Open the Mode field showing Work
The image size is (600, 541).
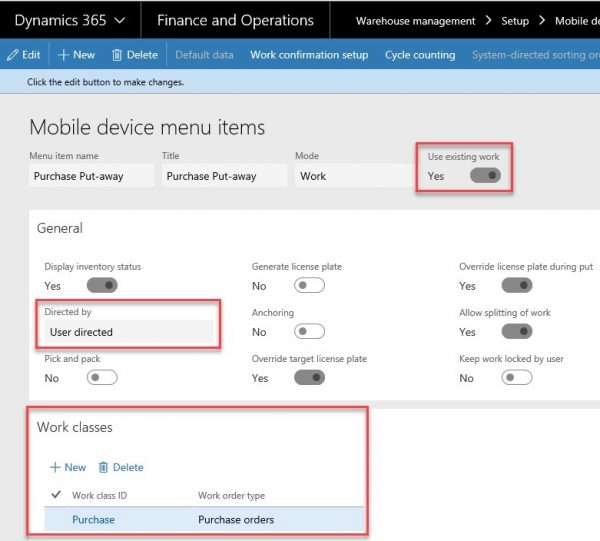355,176
